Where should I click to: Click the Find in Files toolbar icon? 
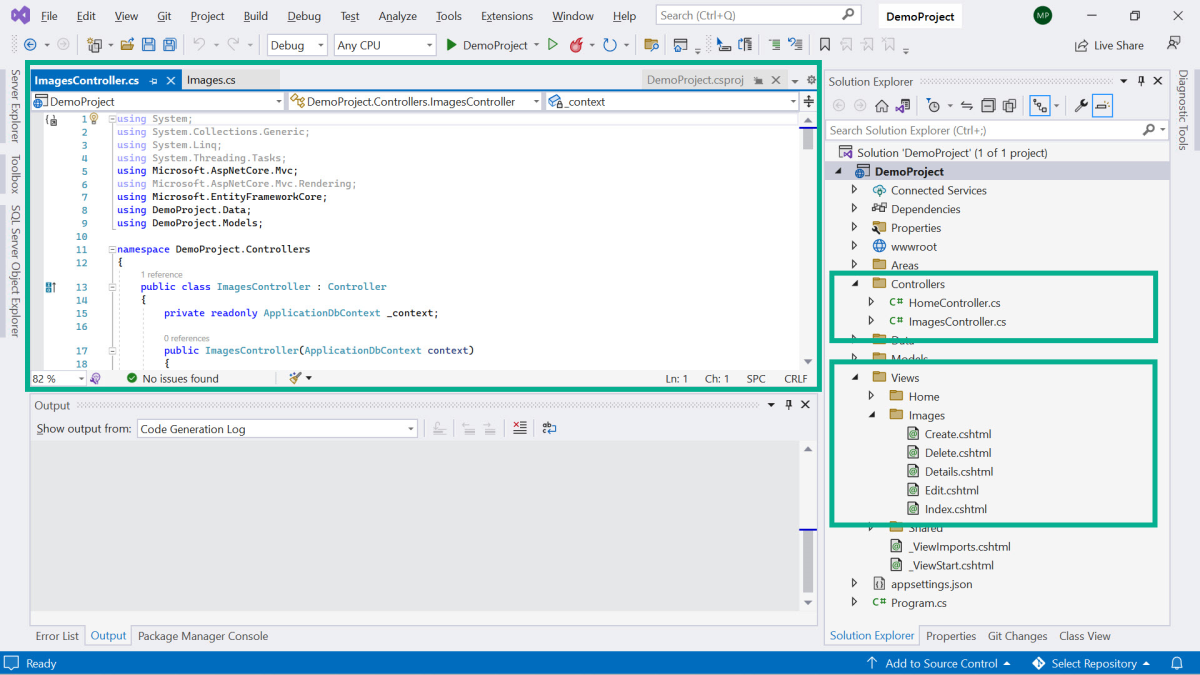pos(651,45)
